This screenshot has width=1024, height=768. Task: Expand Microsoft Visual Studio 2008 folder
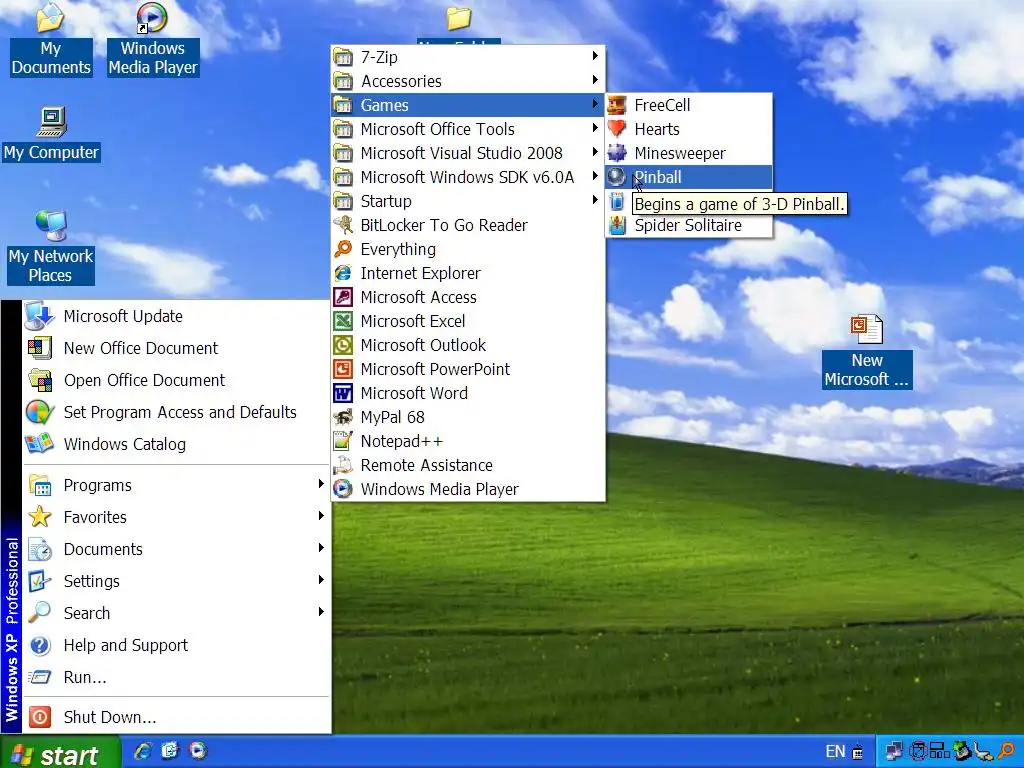coord(468,153)
